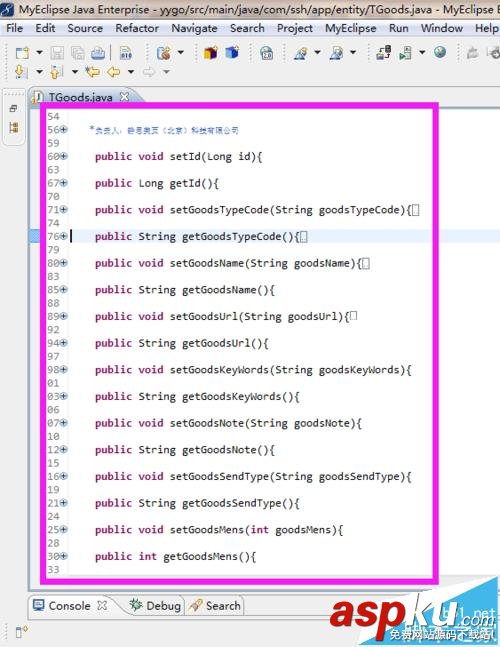
Task: Click the 2.0 badge toolbar icon
Action: (x=267, y=53)
